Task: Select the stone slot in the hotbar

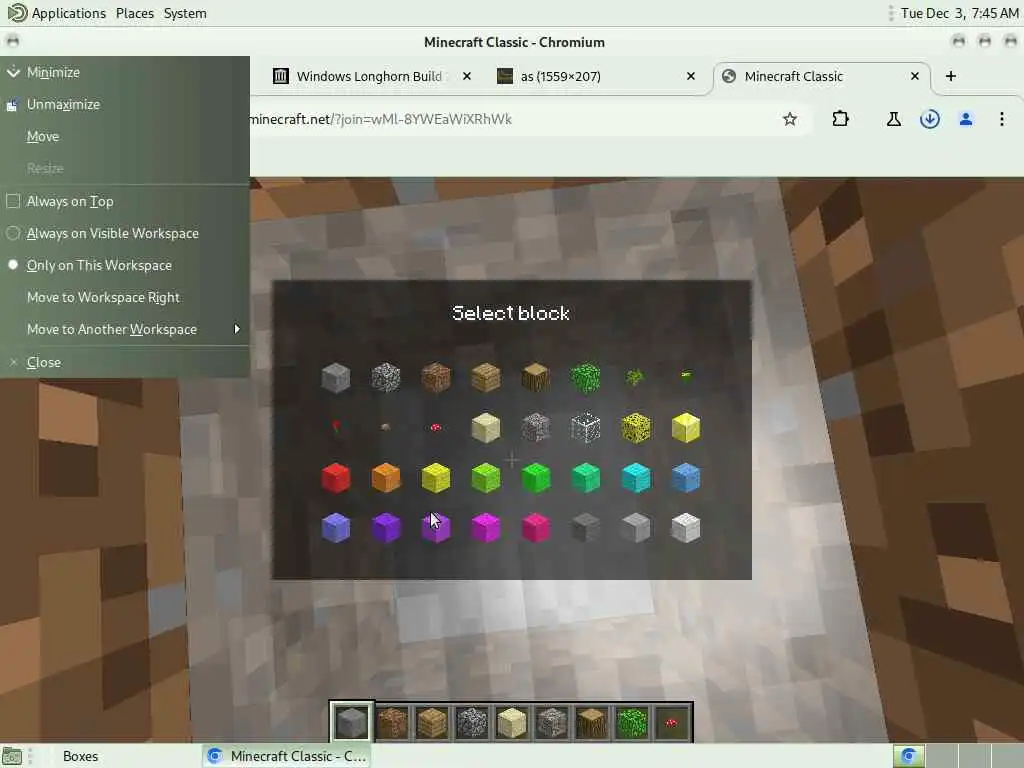Action: pos(351,722)
